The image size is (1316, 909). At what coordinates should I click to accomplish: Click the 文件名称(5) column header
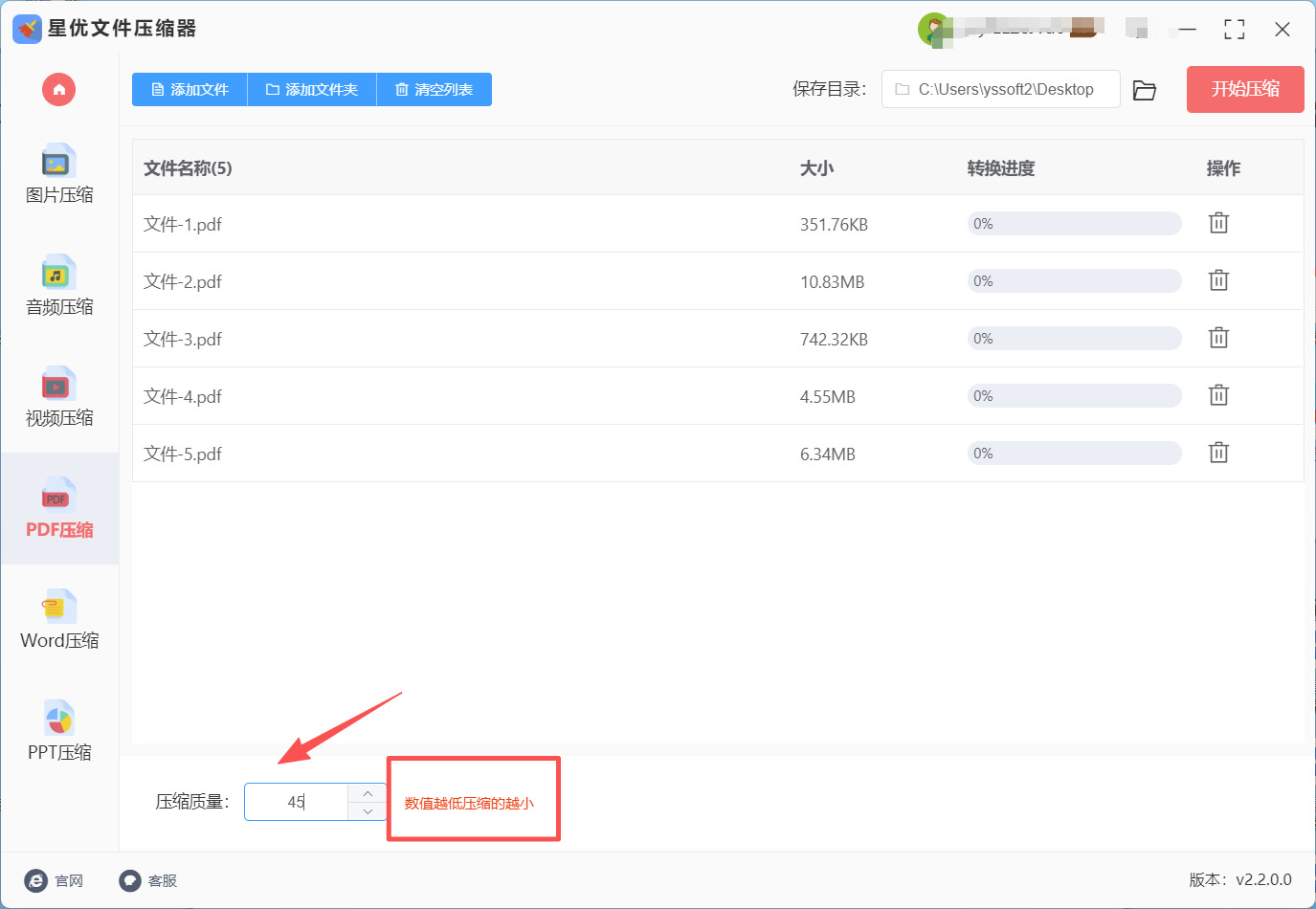point(188,168)
